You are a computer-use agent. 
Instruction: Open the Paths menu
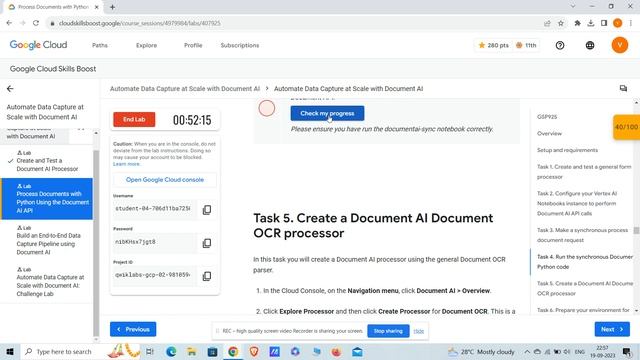point(100,45)
